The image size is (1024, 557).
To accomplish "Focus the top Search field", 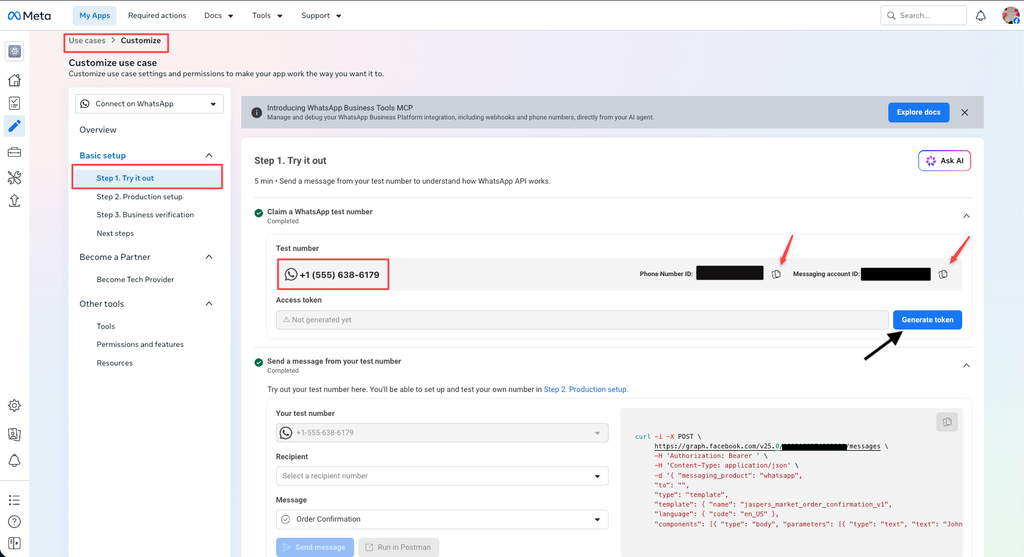I will tap(923, 15).
